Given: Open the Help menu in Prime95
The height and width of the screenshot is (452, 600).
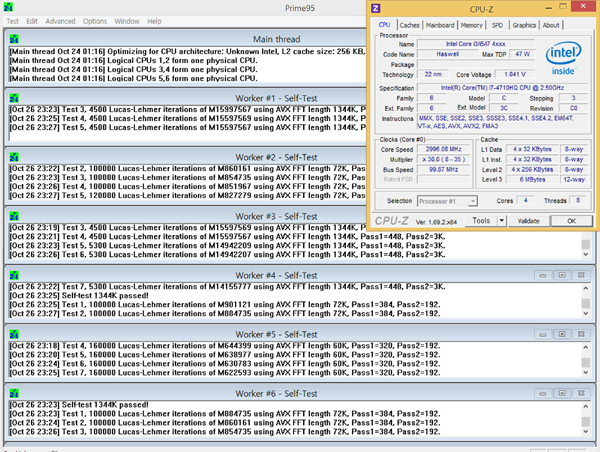Looking at the screenshot, I should (x=155, y=21).
